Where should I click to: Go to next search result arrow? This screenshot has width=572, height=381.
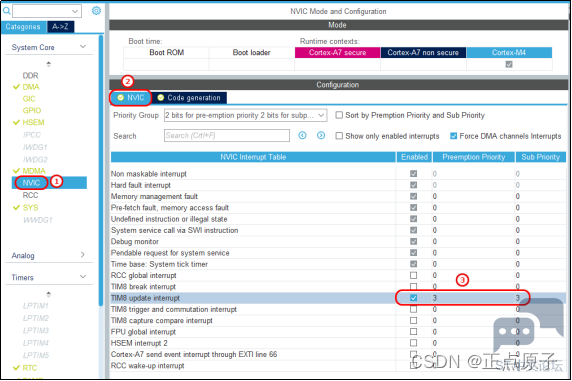tap(321, 135)
